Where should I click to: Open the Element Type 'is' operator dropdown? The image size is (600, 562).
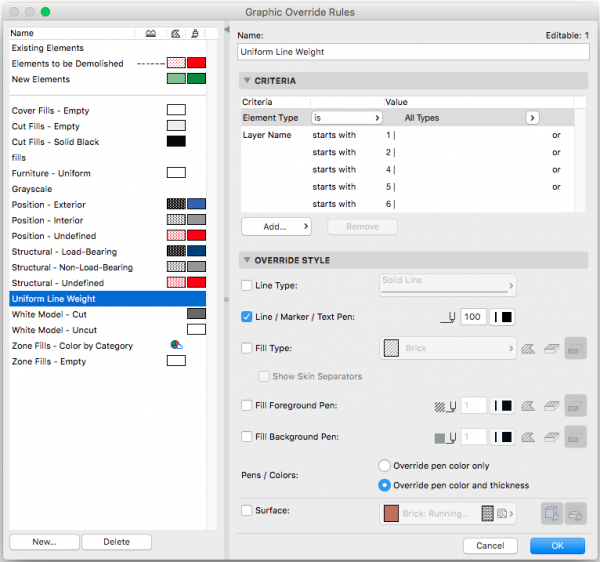click(x=347, y=118)
